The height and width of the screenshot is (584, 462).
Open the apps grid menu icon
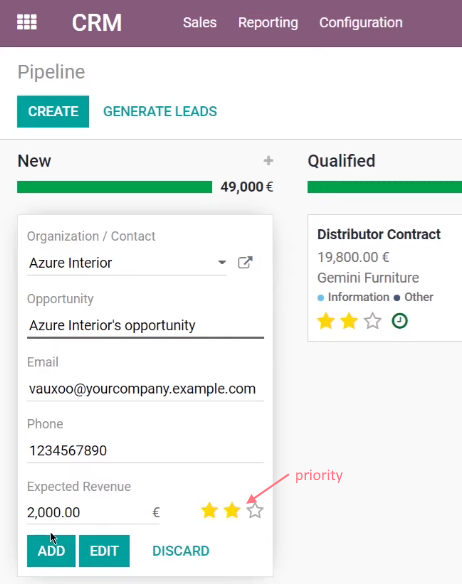(27, 22)
